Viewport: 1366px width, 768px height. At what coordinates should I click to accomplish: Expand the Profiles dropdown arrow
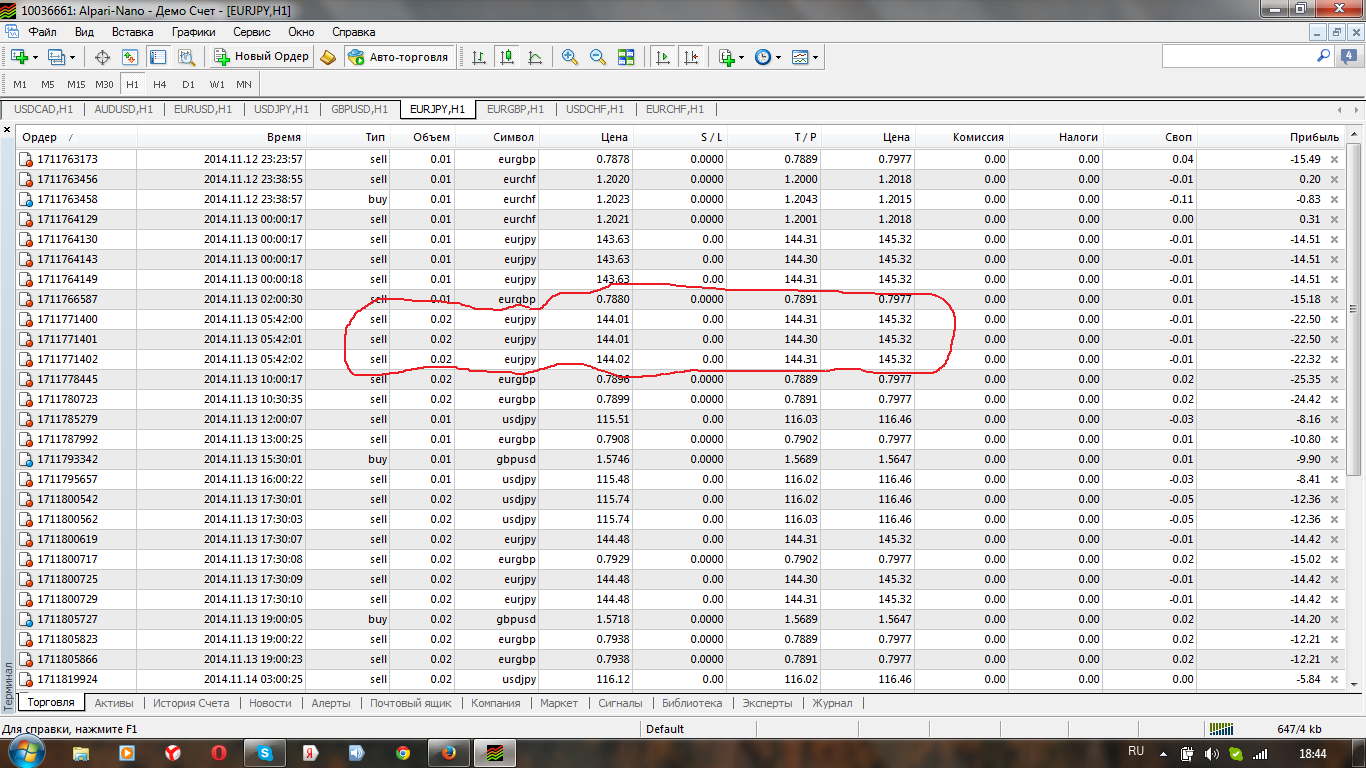[x=72, y=57]
